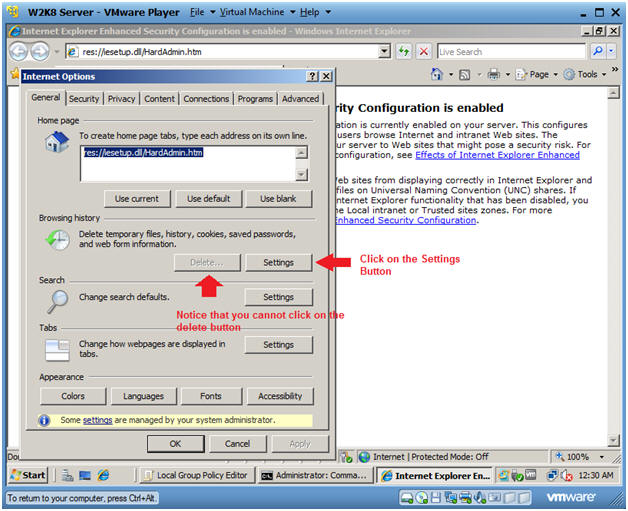Click the info icon in the administrator notice

[x=44, y=420]
